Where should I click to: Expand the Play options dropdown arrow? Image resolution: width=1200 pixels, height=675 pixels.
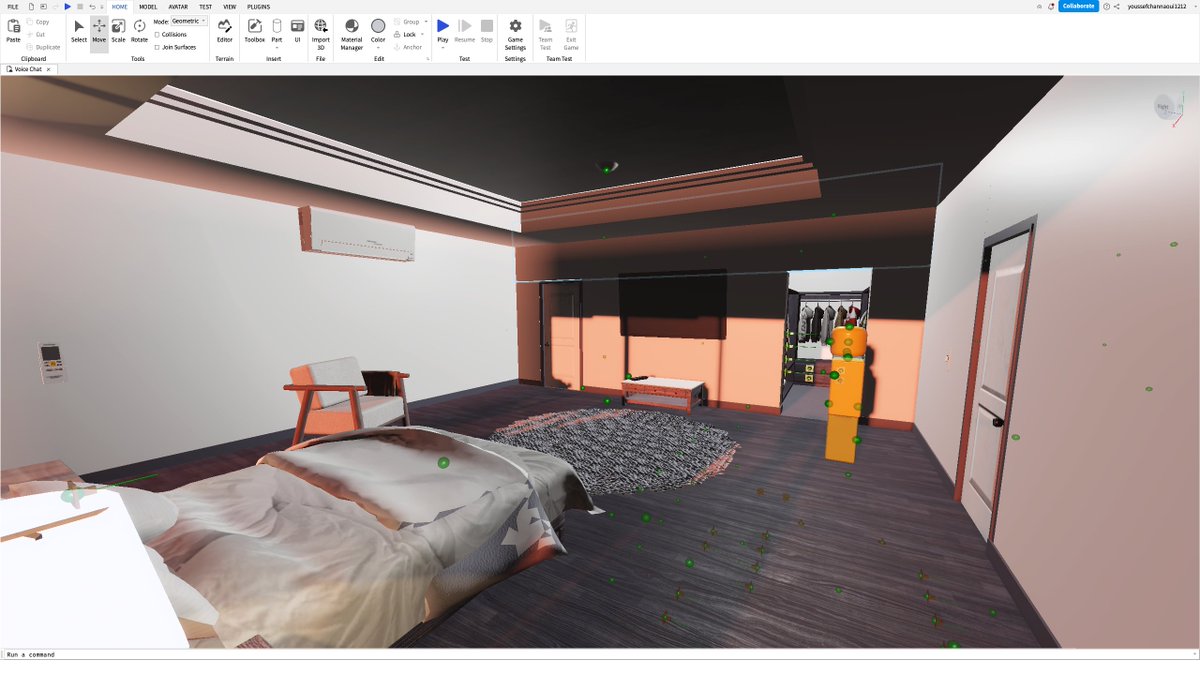pyautogui.click(x=443, y=46)
